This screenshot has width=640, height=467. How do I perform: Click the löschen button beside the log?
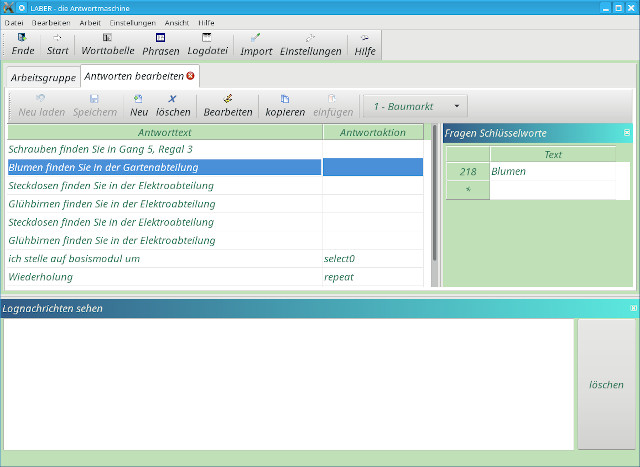[x=606, y=384]
